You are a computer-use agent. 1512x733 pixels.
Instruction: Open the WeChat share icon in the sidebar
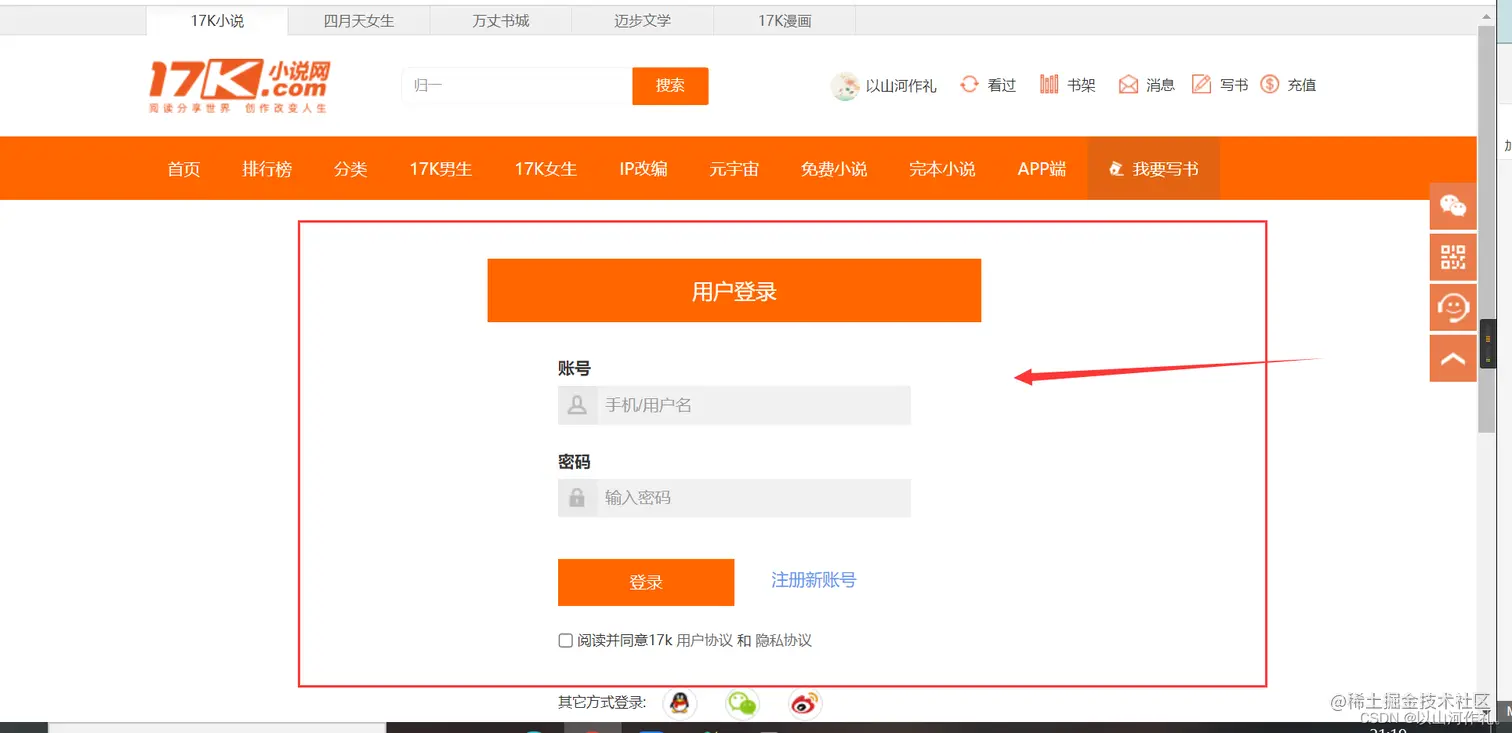pos(1452,206)
